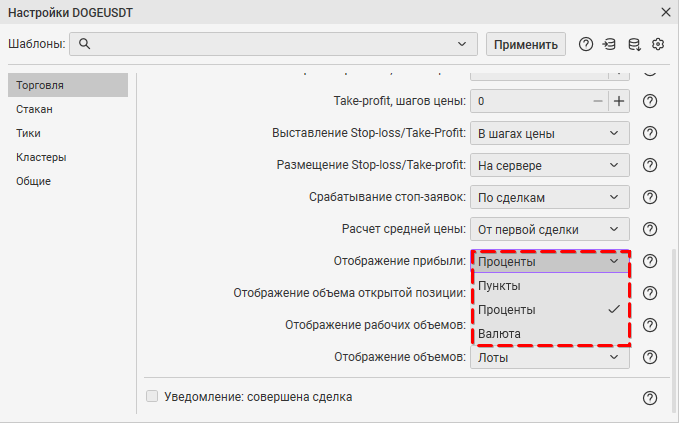Click help icon for совершена сделка notification
Screen dimensions: 679x423
650,398
